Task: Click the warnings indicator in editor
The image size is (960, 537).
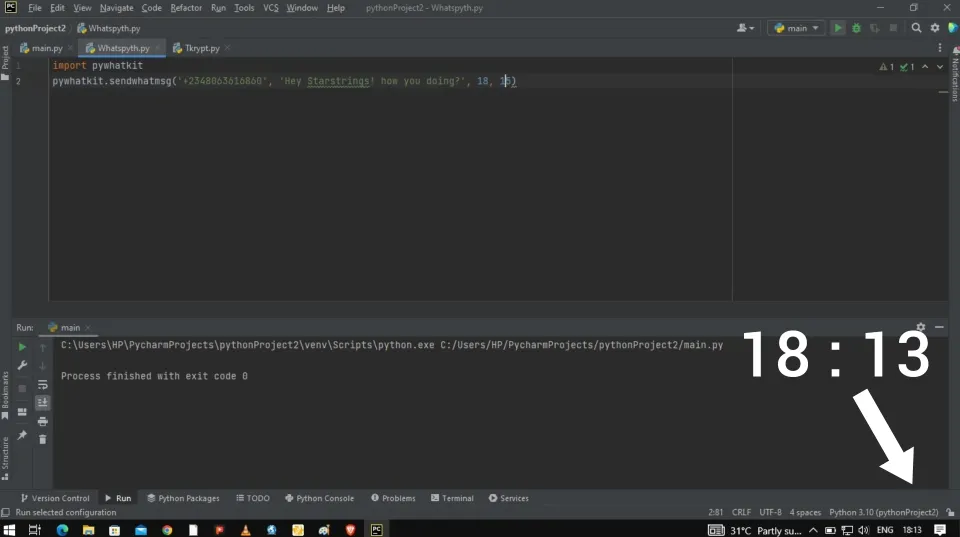Action: coord(887,67)
